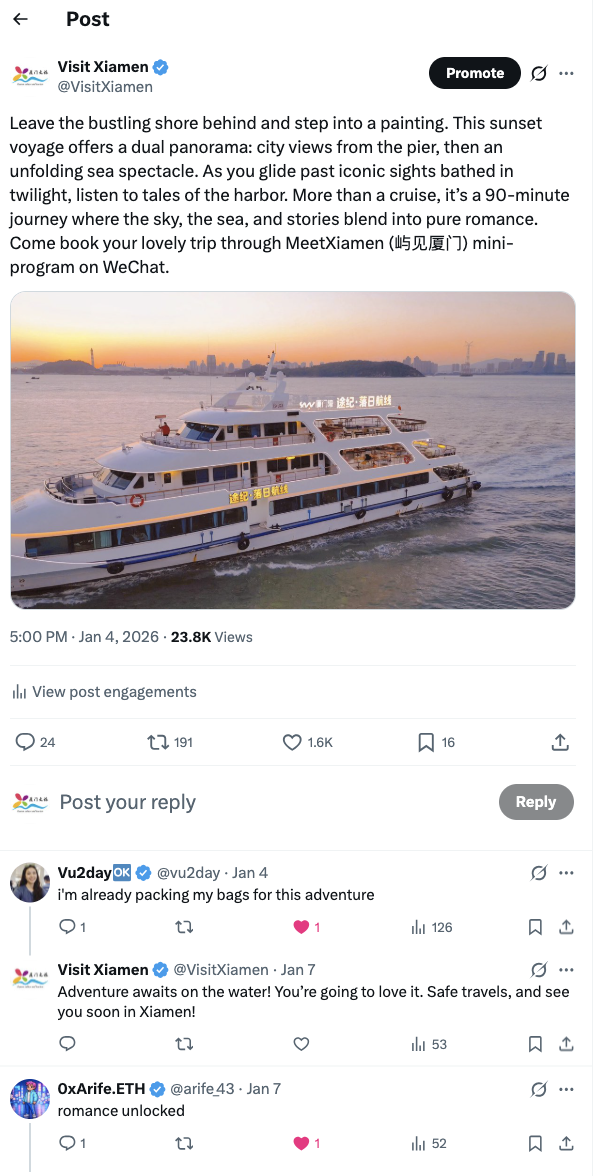Unlike Vu2day's reply with pink heart
Image resolution: width=600 pixels, height=1176 pixels.
[301, 927]
